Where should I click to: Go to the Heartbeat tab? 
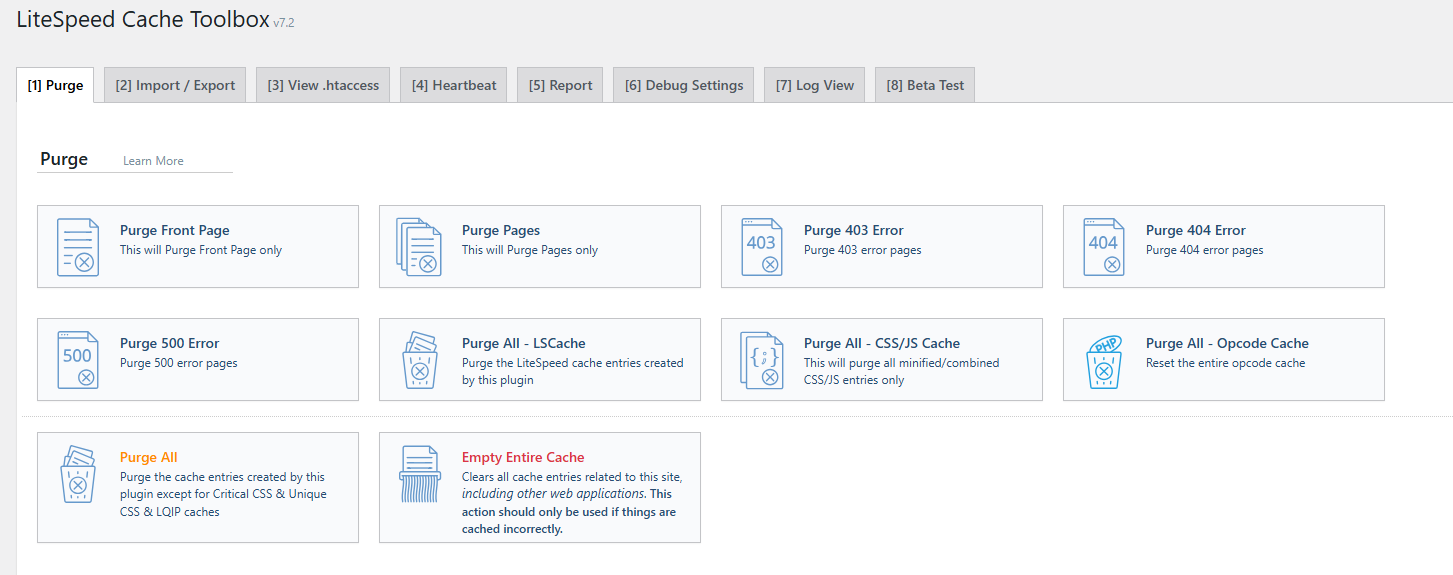coord(454,85)
